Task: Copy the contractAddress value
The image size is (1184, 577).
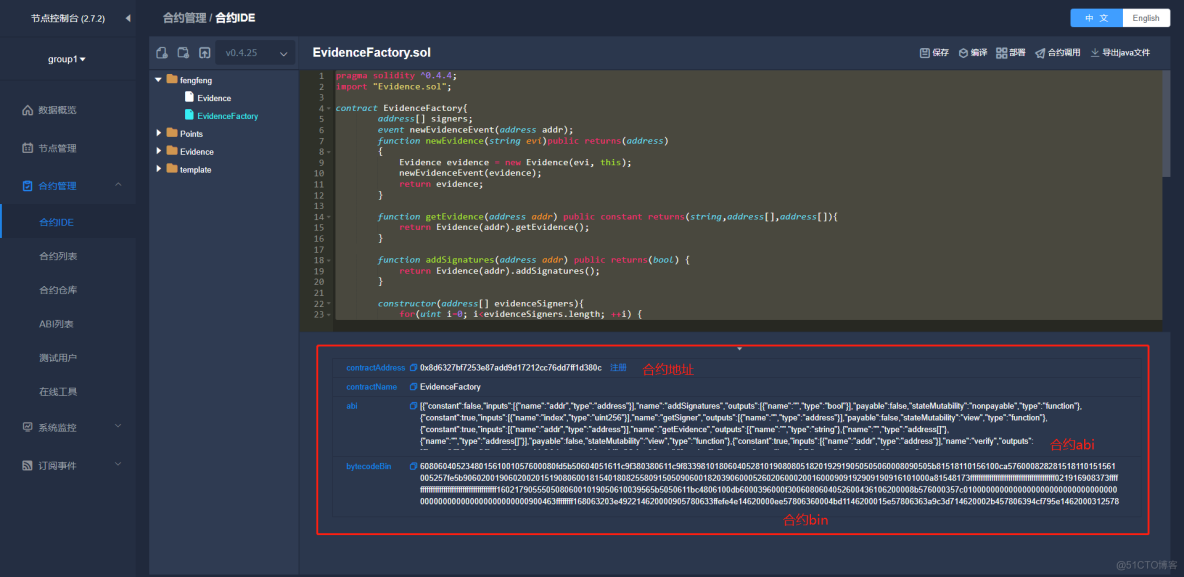Action: (x=414, y=368)
